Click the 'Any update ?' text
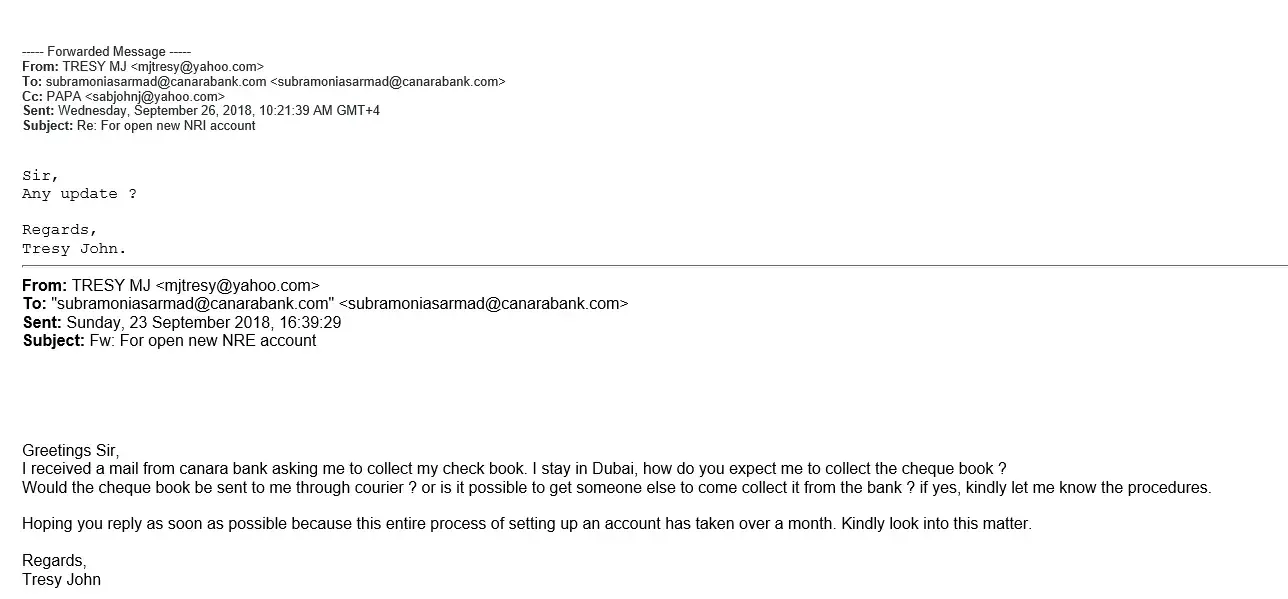The width and height of the screenshot is (1288, 599). pyautogui.click(x=79, y=194)
